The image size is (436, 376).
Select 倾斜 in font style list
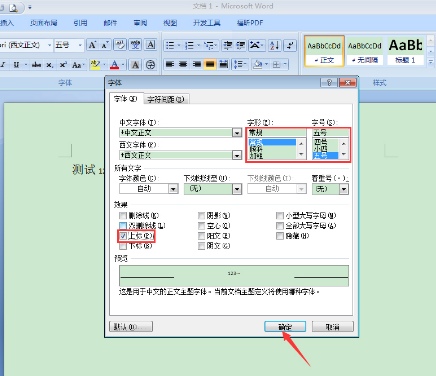[x=256, y=149]
